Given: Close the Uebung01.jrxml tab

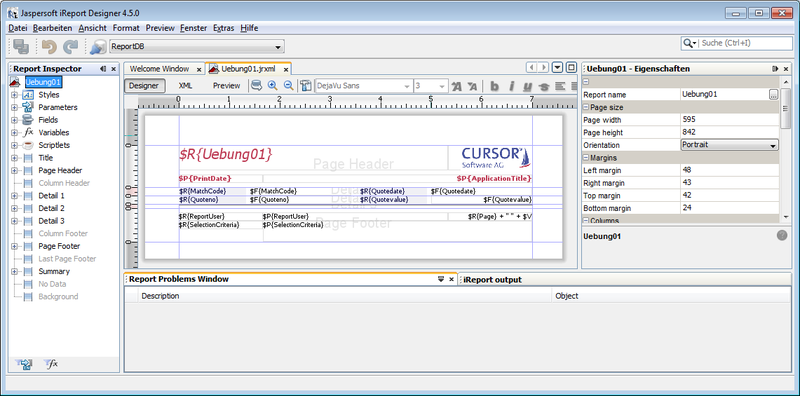Looking at the screenshot, I should click(286, 69).
